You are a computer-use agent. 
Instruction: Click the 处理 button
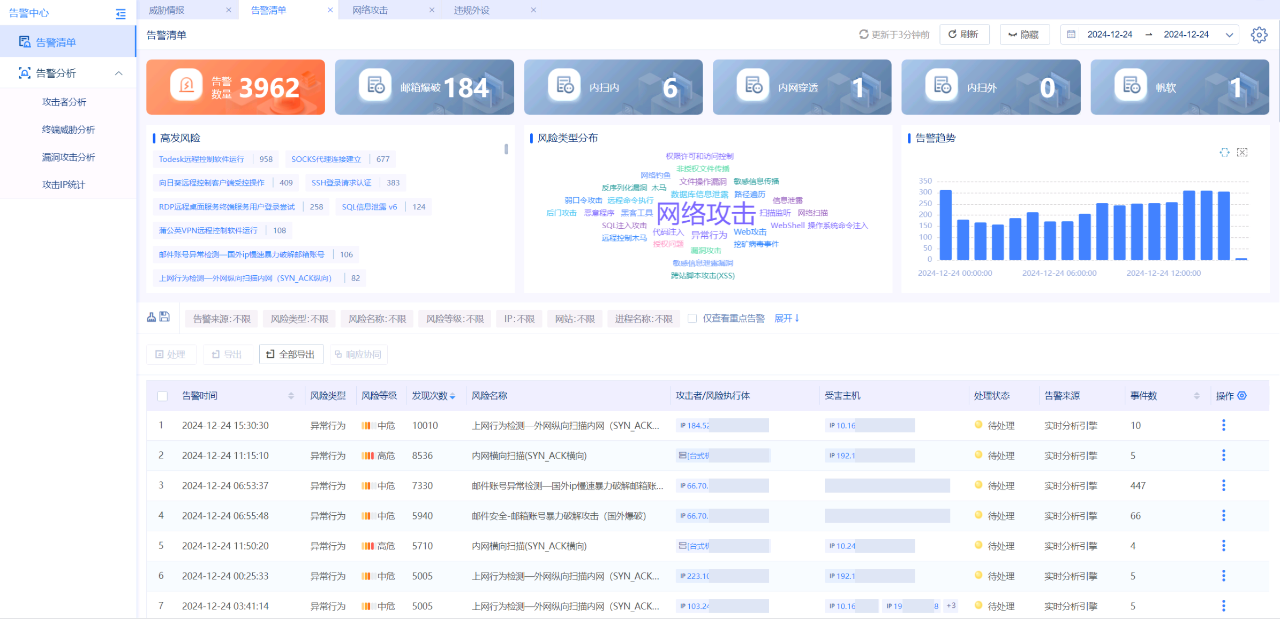pos(171,354)
